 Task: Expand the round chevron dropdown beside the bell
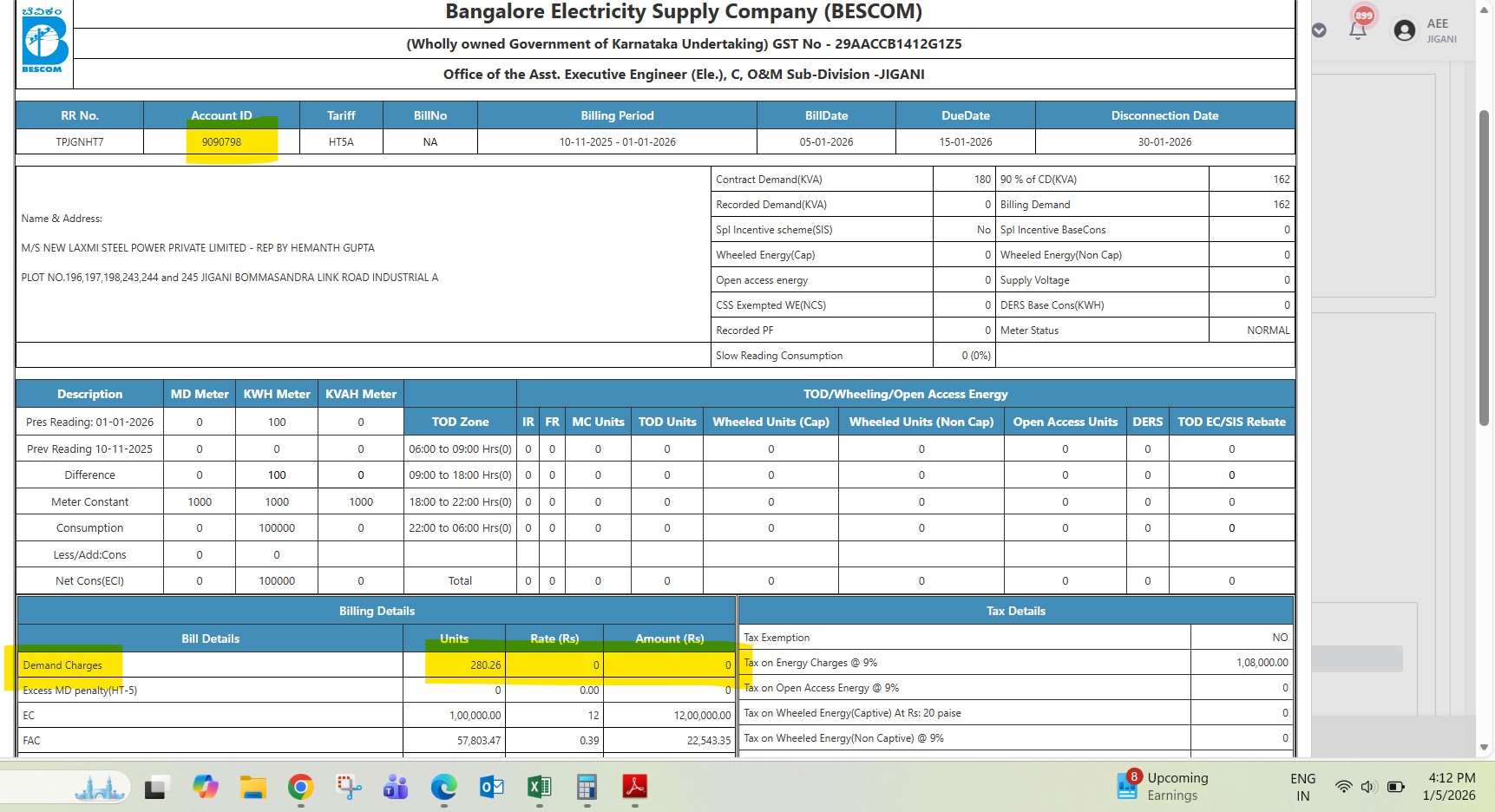coord(1319,30)
